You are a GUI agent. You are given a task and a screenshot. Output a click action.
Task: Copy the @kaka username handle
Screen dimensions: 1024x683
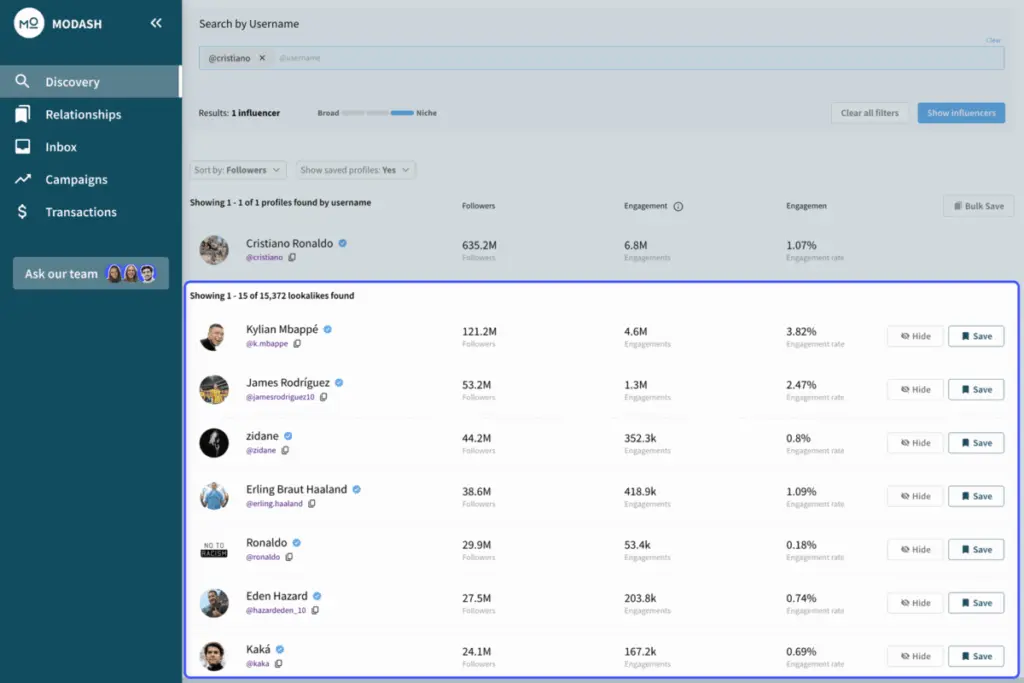tap(279, 664)
